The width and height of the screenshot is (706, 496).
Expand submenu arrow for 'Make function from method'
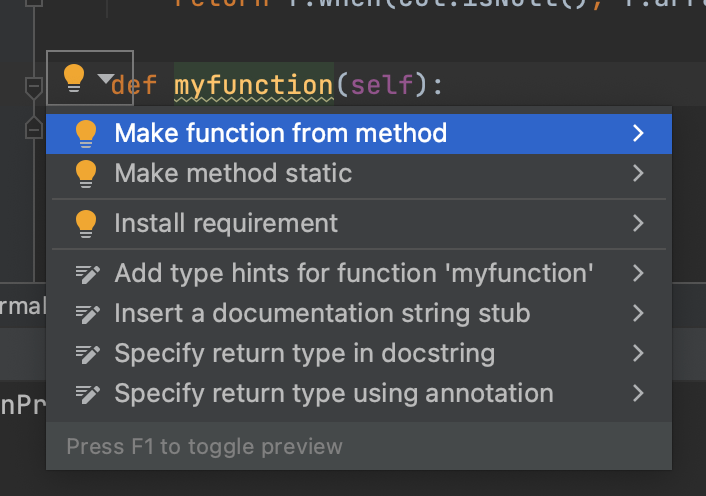tap(638, 133)
